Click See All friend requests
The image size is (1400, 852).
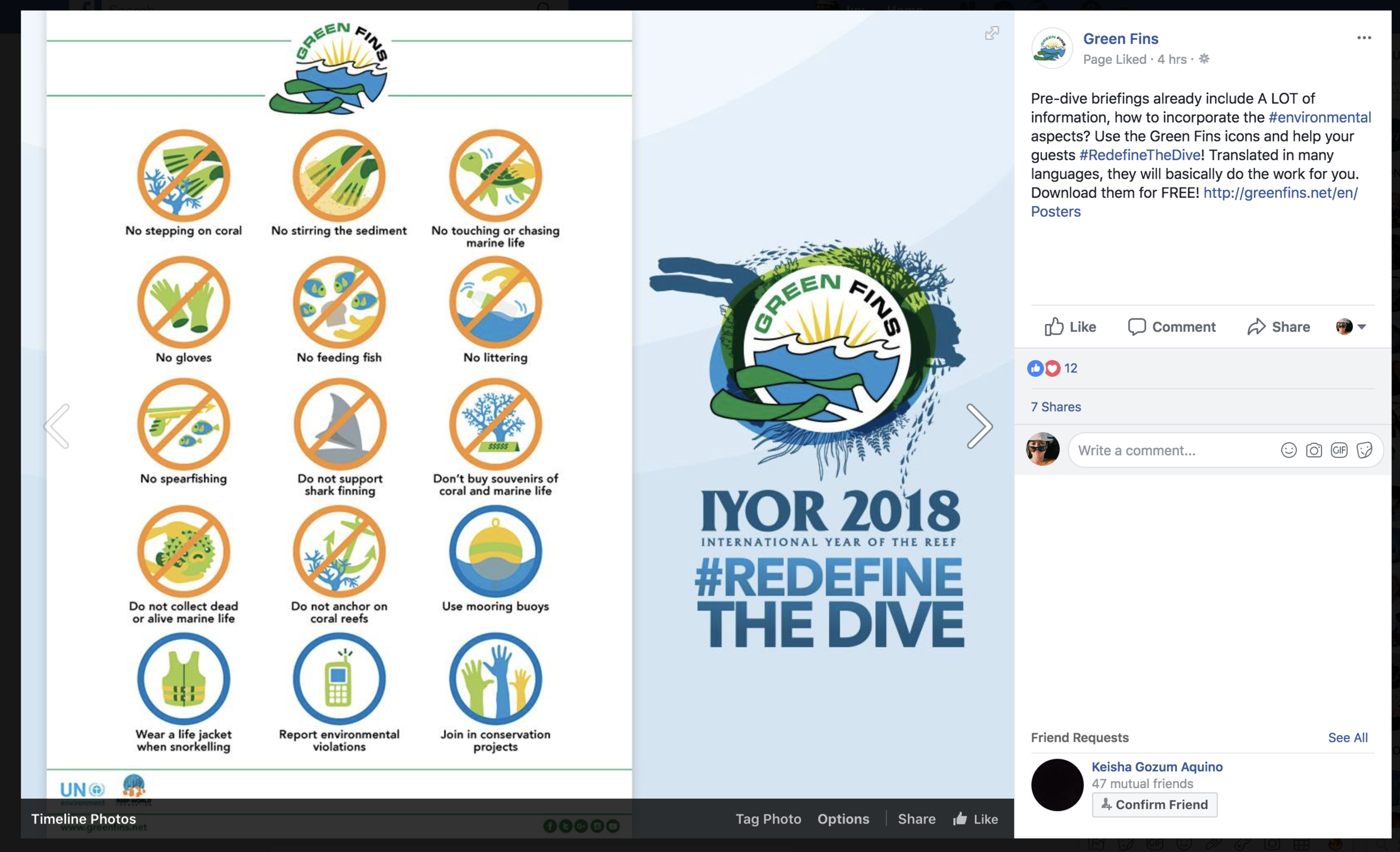tap(1348, 737)
